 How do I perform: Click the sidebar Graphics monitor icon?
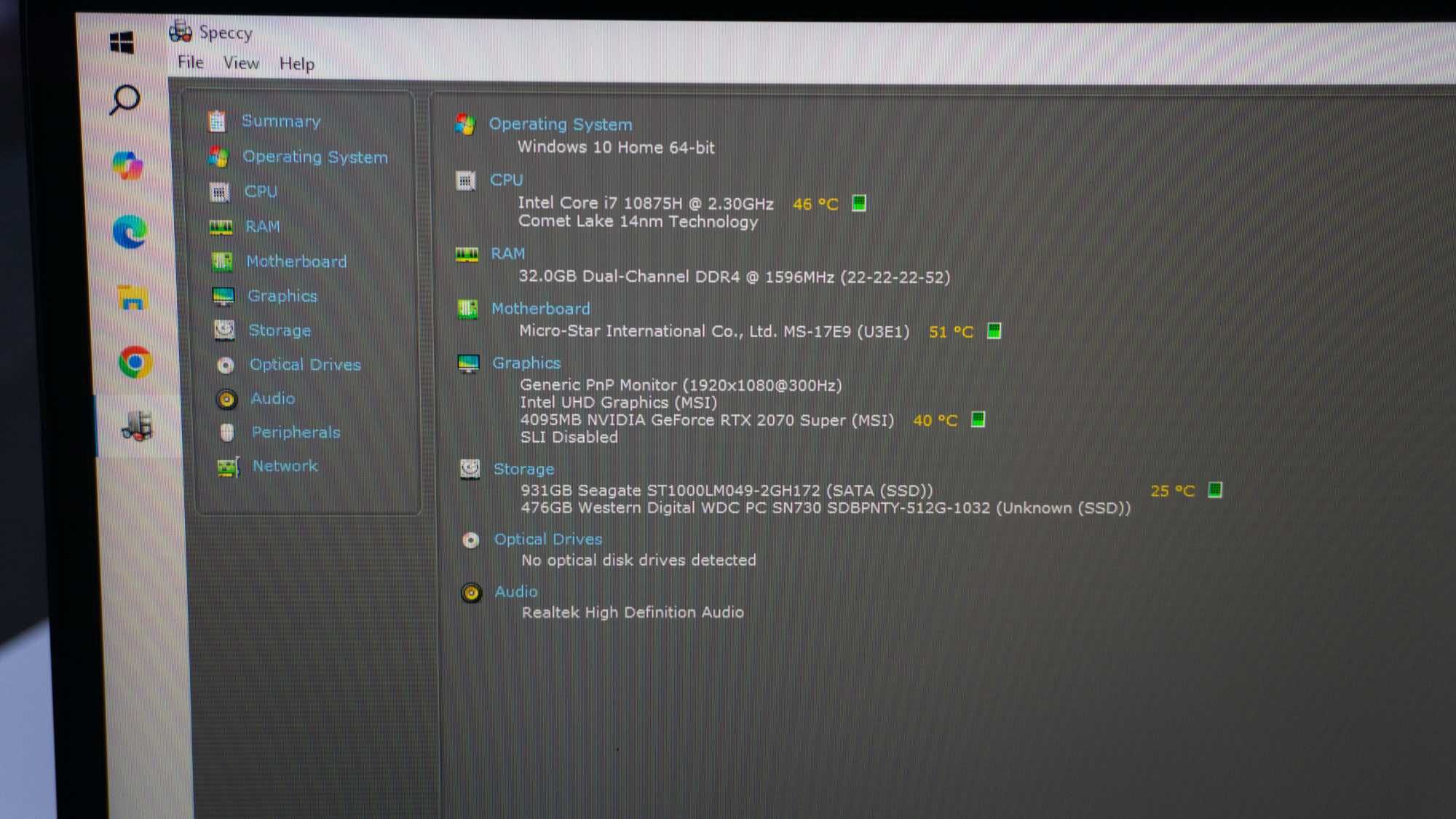click(223, 296)
